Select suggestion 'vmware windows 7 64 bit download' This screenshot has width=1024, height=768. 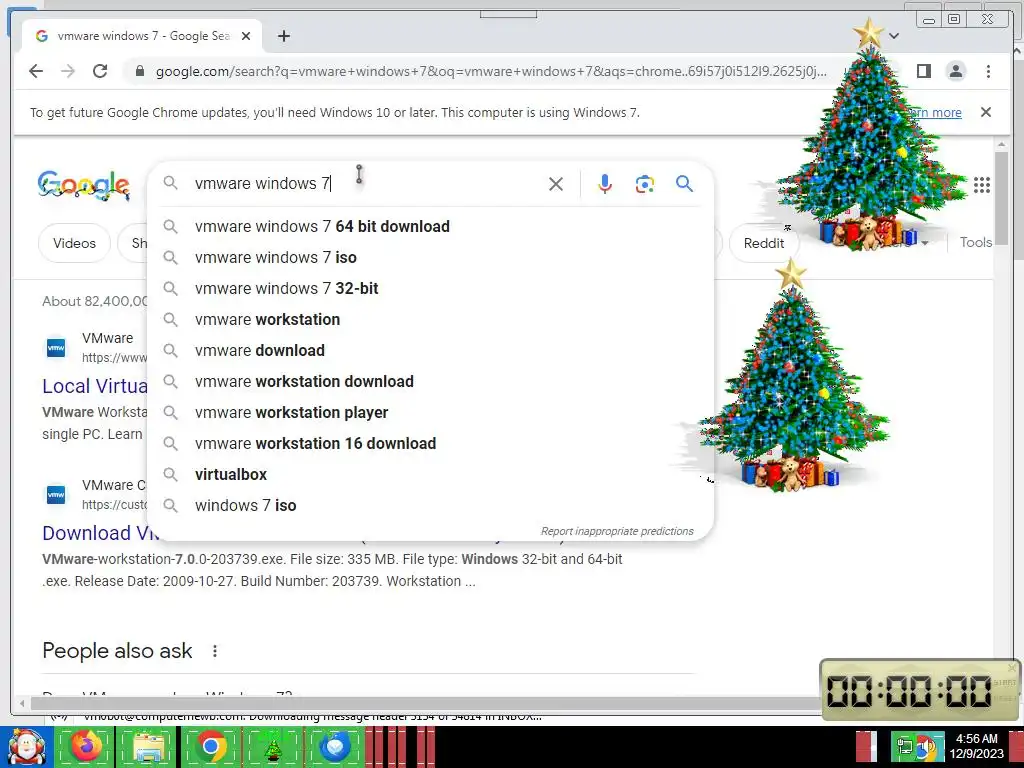(x=430, y=227)
